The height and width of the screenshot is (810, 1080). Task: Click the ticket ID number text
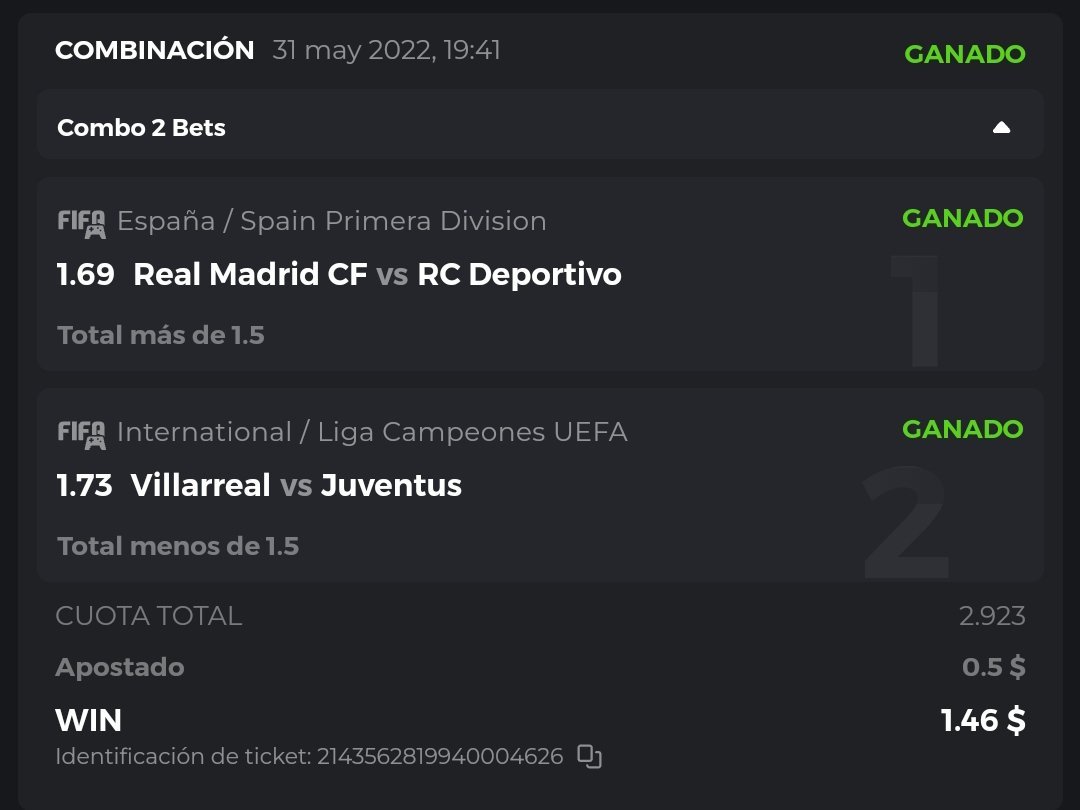click(x=440, y=756)
